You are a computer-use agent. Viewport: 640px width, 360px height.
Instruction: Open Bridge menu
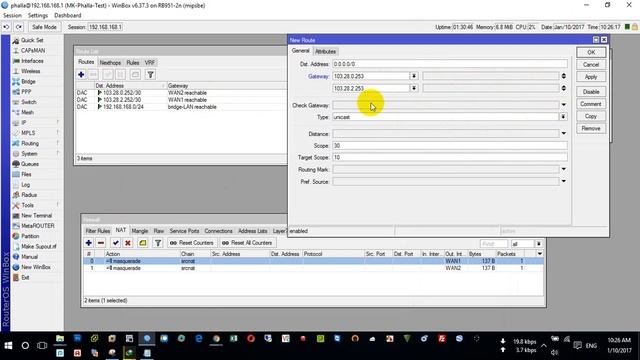28,82
